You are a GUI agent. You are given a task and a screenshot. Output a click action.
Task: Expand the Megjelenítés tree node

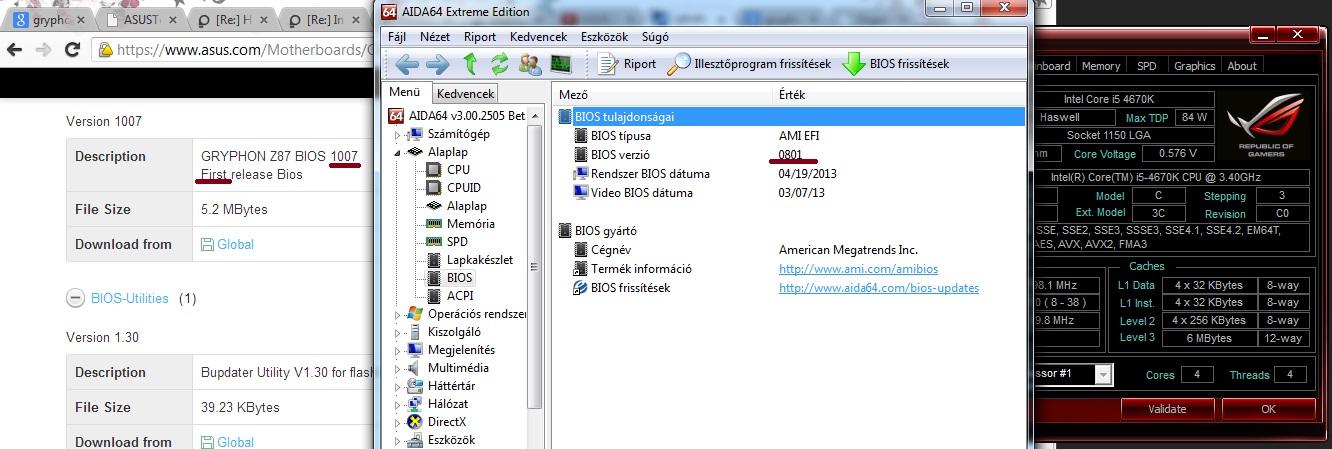399,350
